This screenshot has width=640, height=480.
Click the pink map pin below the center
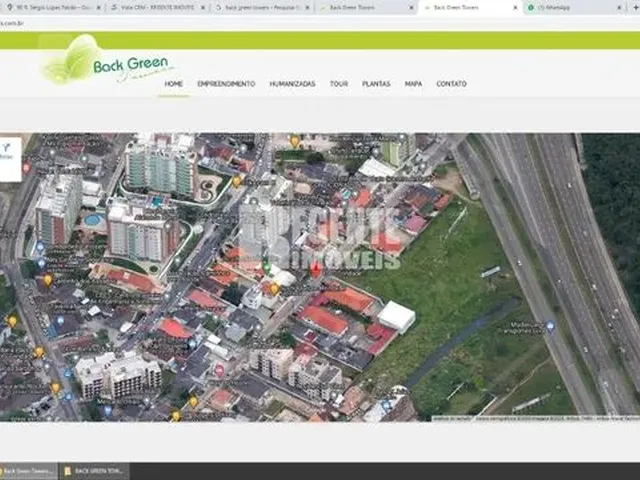coord(220,371)
